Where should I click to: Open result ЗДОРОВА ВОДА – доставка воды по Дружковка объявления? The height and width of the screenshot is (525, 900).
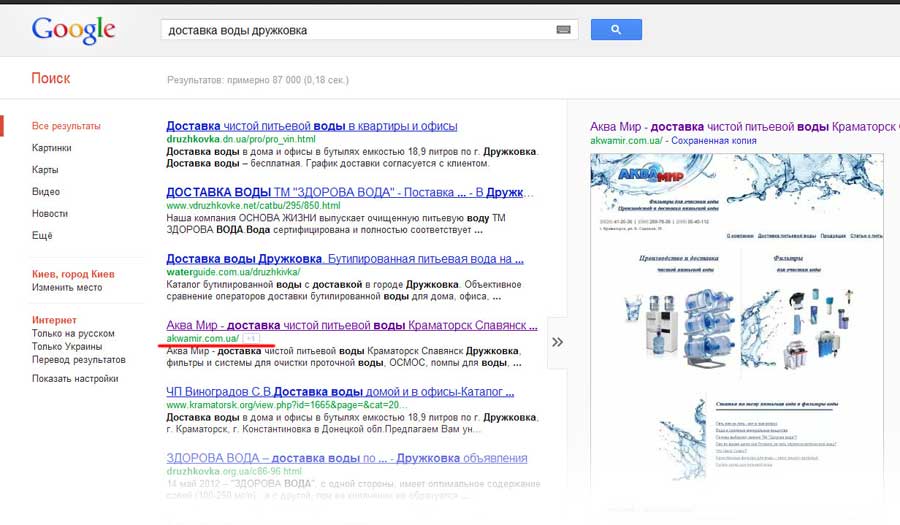point(347,458)
